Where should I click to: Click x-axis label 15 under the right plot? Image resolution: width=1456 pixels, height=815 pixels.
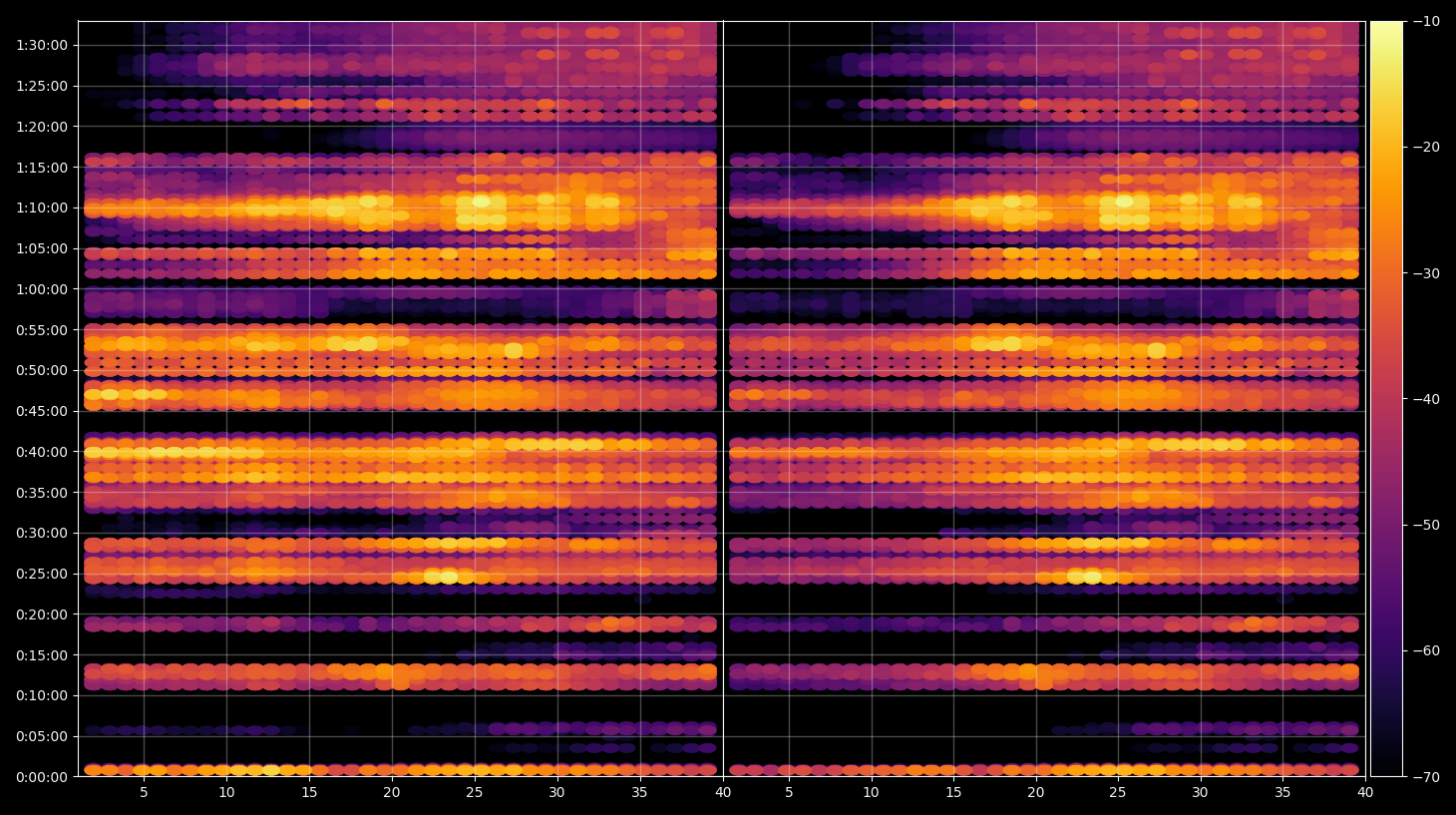(x=953, y=793)
